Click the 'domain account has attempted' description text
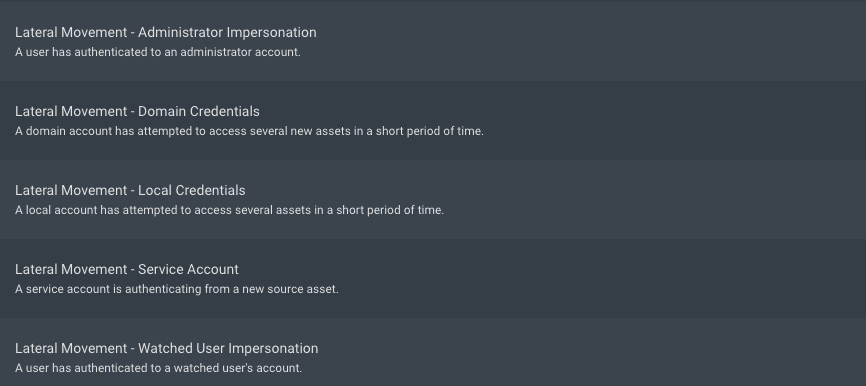The height and width of the screenshot is (386, 866). [x=249, y=131]
